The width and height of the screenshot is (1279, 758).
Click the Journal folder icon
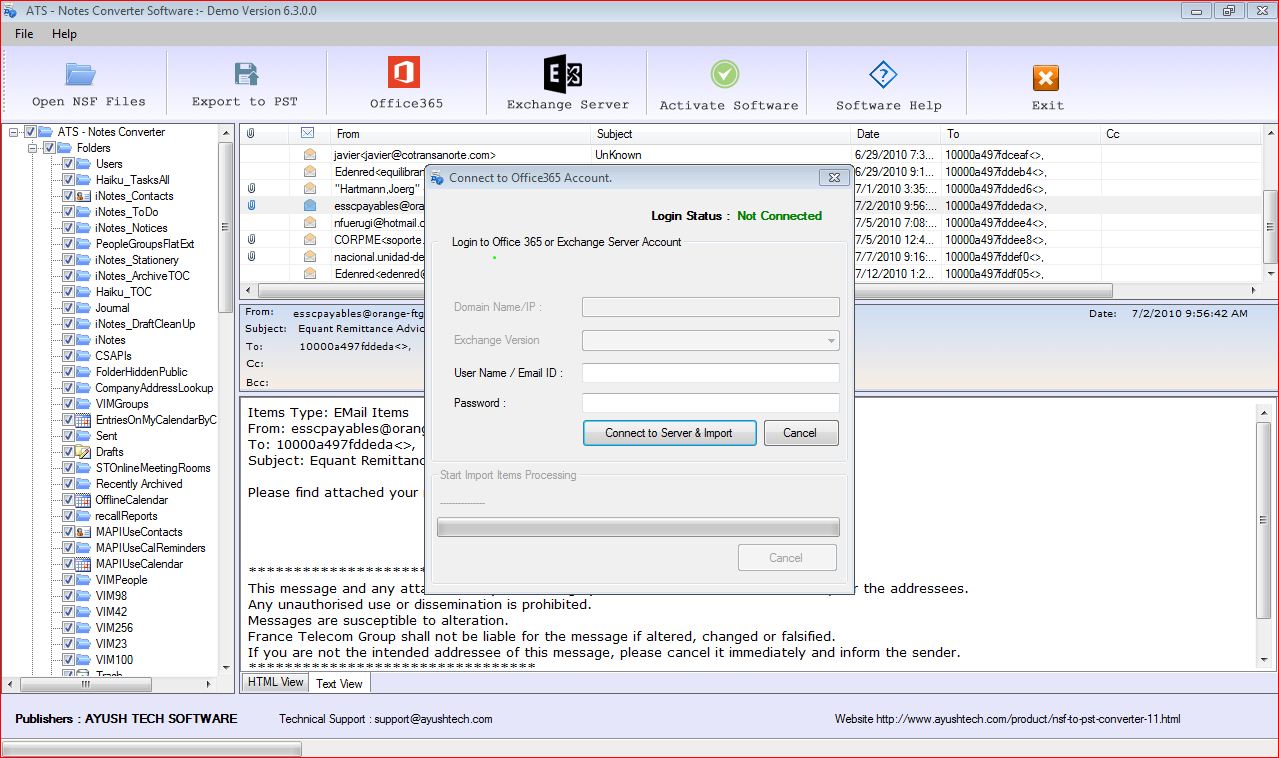(x=84, y=308)
